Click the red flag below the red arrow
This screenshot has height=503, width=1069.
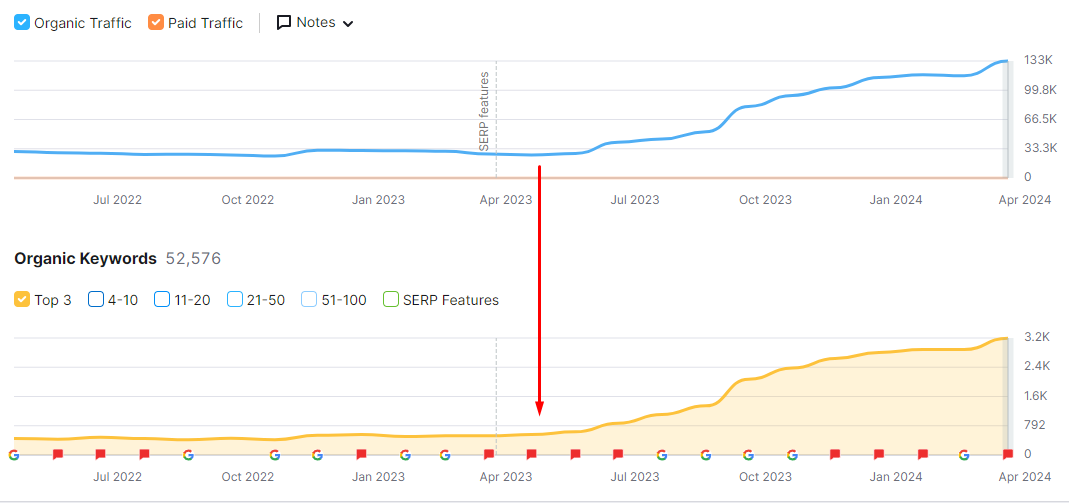pyautogui.click(x=532, y=454)
